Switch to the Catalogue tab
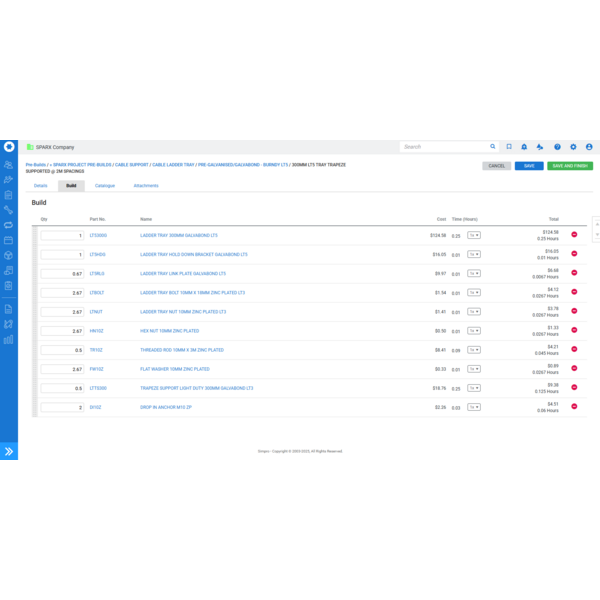Image resolution: width=600 pixels, height=600 pixels. point(105,186)
